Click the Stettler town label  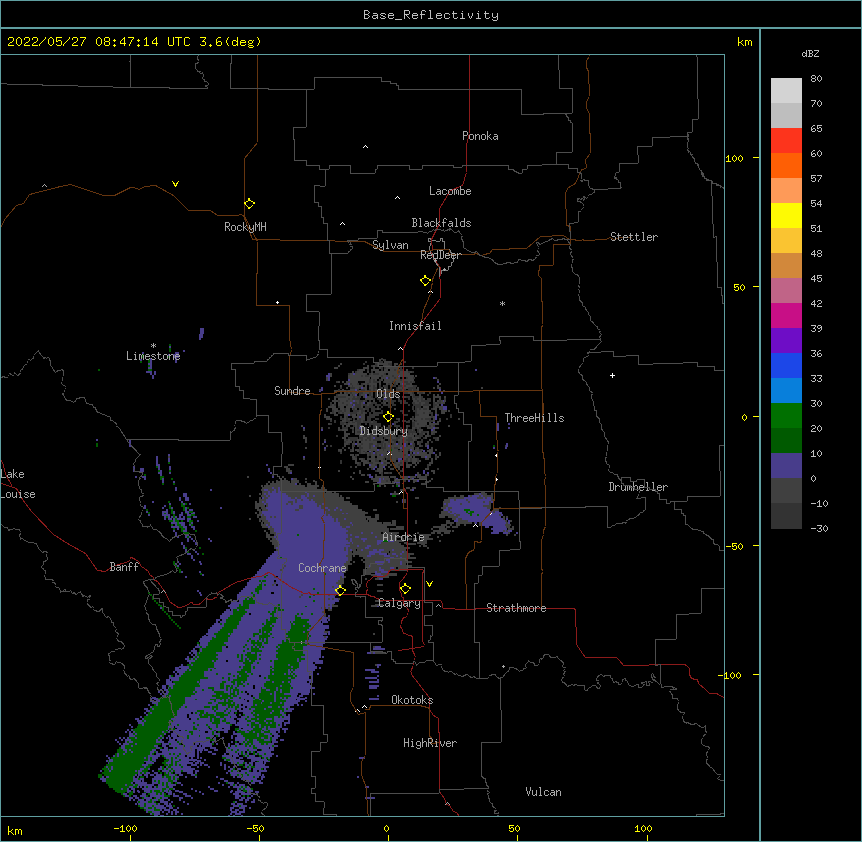634,237
